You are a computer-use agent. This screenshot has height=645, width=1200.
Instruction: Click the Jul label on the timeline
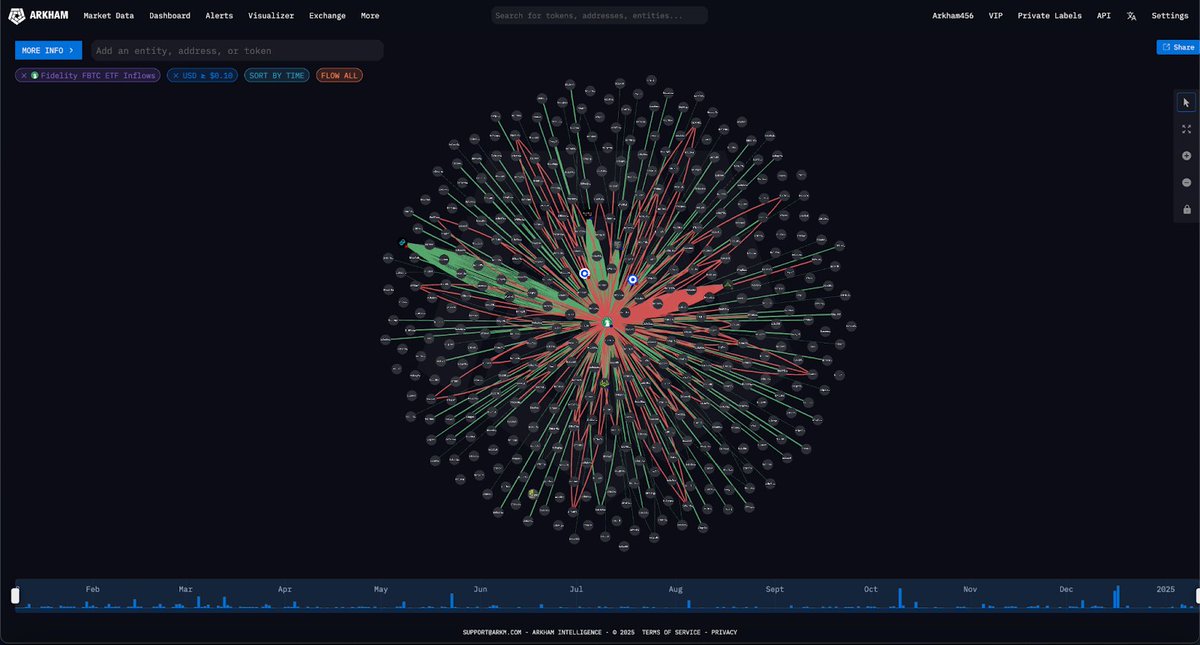point(576,589)
